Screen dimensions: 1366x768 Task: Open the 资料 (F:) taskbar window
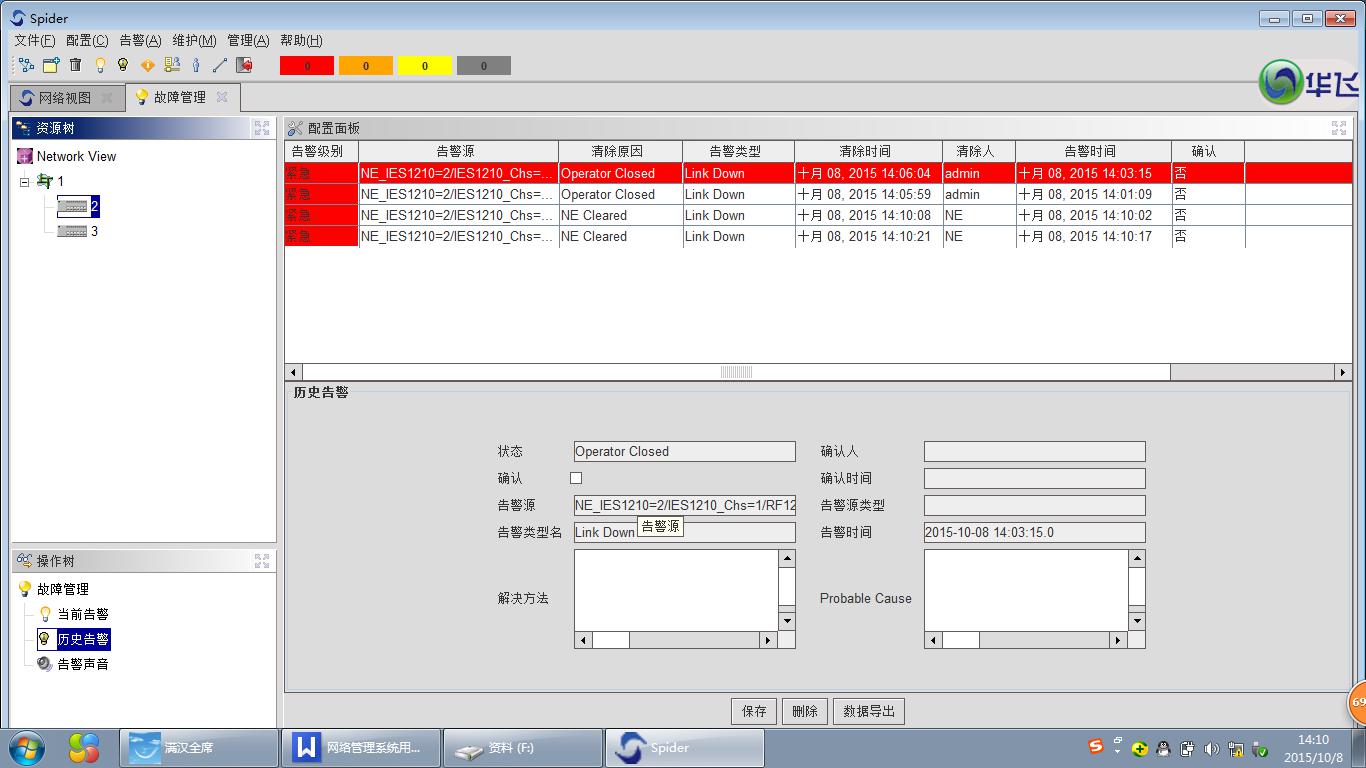click(522, 748)
